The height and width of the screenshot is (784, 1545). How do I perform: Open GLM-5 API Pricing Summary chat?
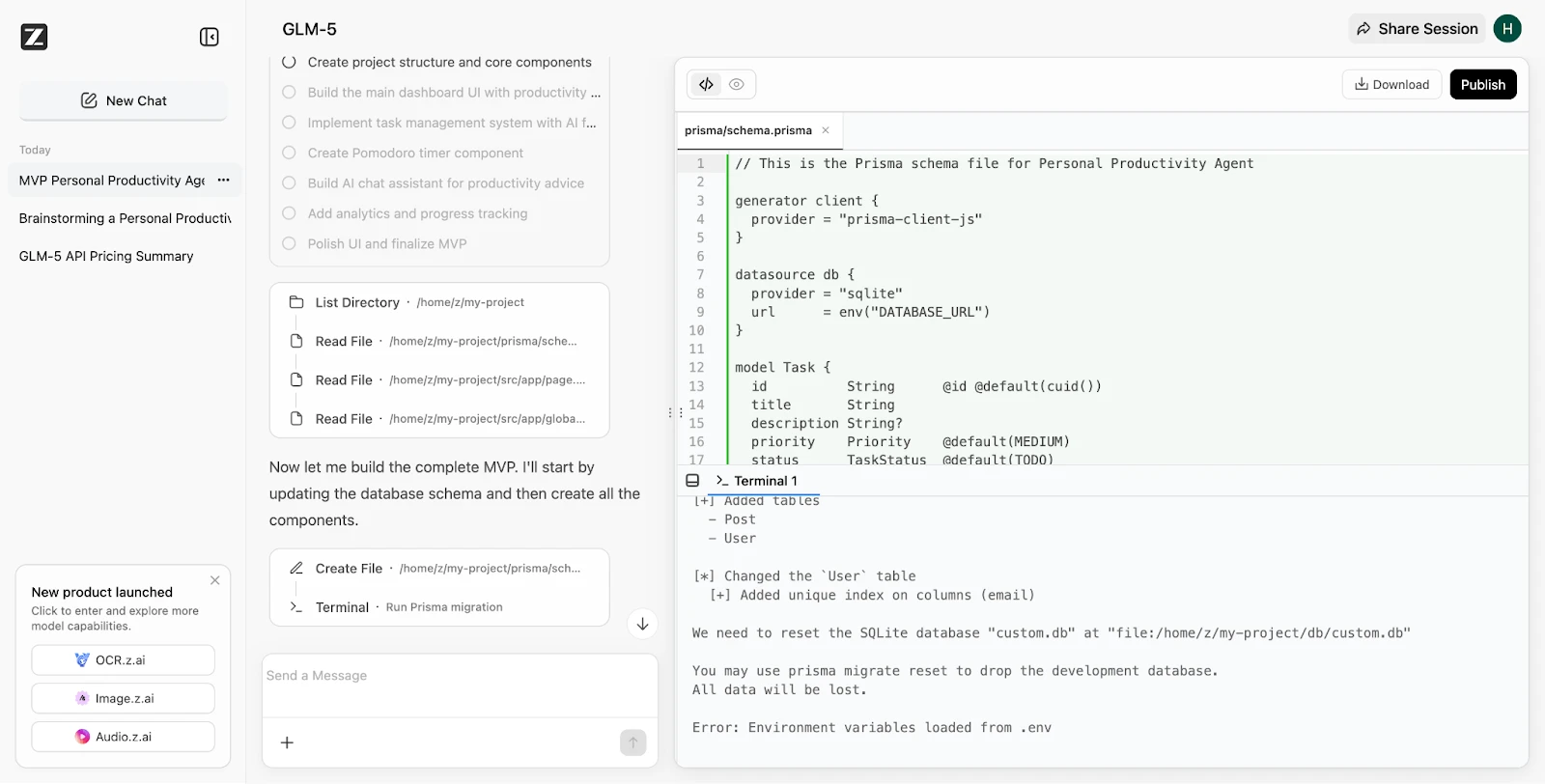[x=106, y=256]
